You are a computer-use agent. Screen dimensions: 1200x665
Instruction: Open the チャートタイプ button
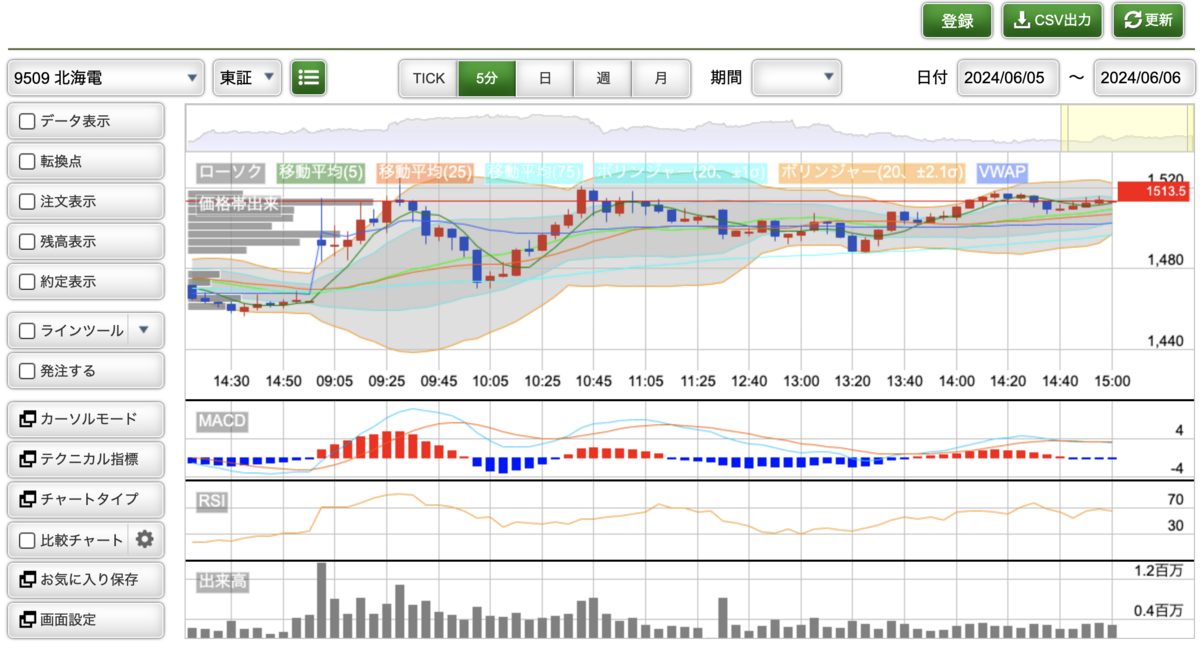pos(85,499)
